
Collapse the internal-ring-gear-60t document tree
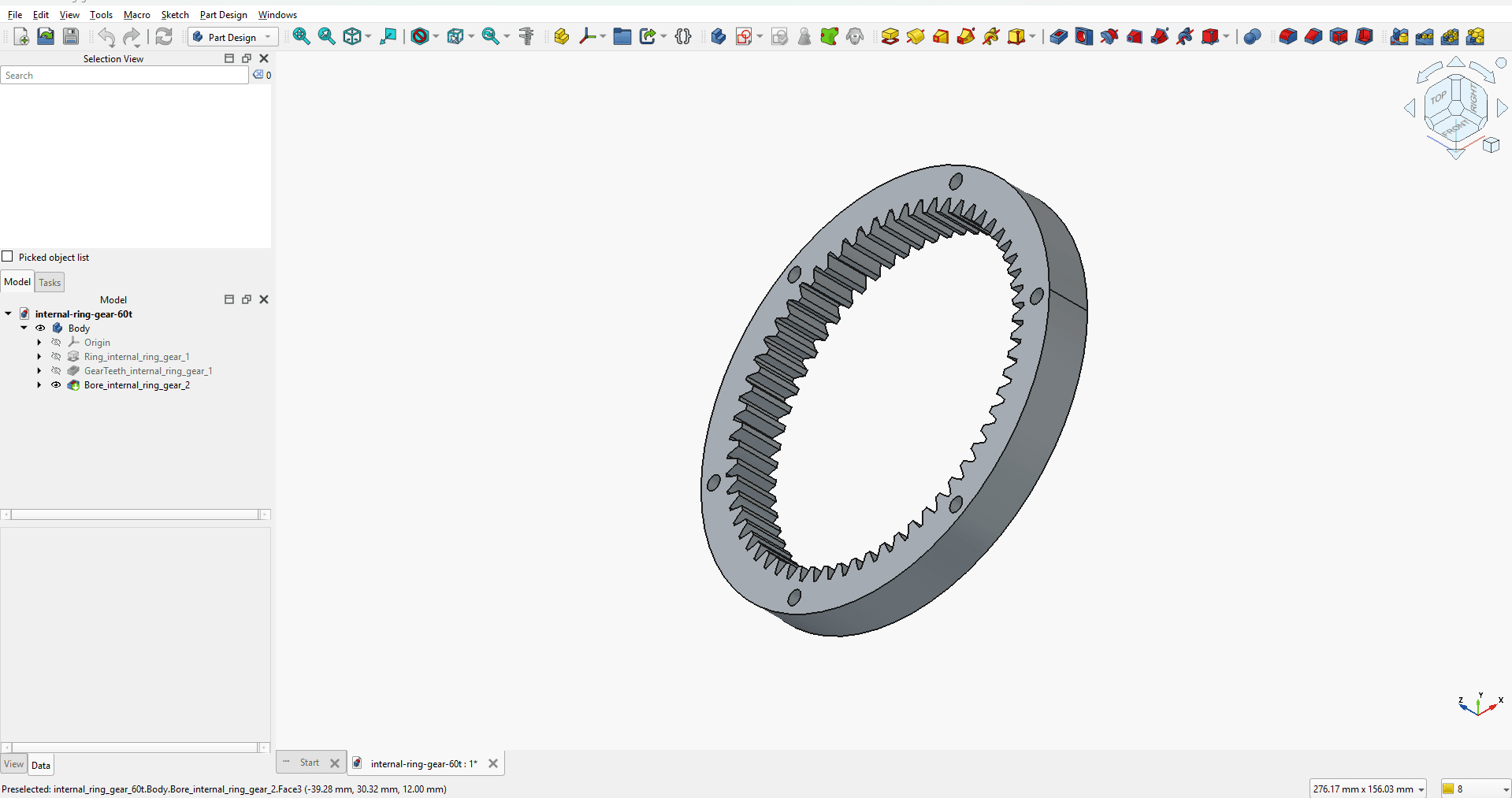click(9, 314)
